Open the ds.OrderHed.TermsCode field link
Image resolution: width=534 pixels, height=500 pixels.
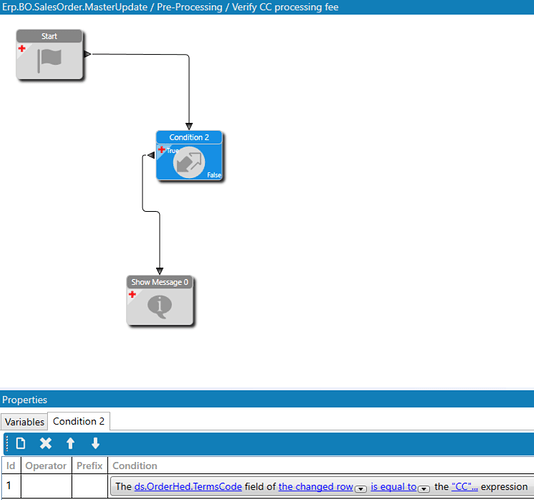pyautogui.click(x=188, y=486)
